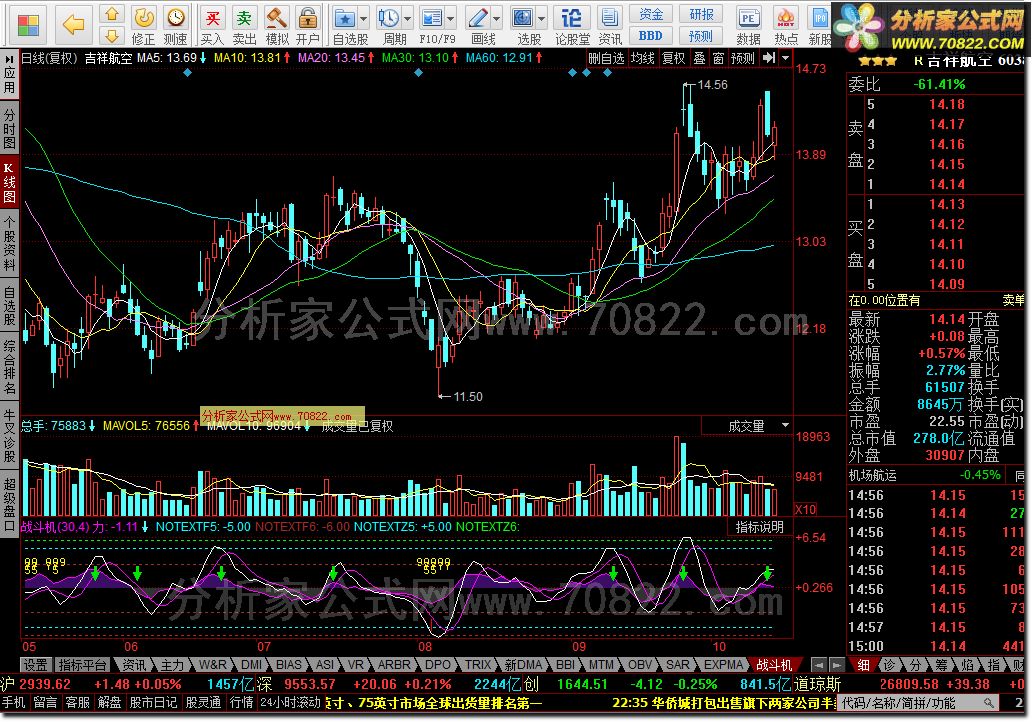This screenshot has height=722, width=1033.
Task: Click the 周期 period clock icon
Action: point(389,18)
